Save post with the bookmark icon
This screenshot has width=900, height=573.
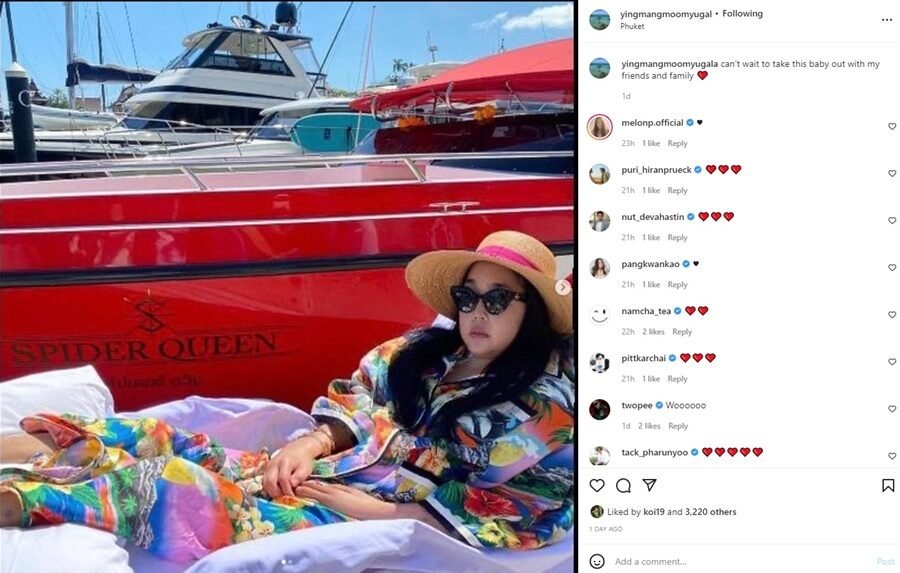(x=888, y=486)
